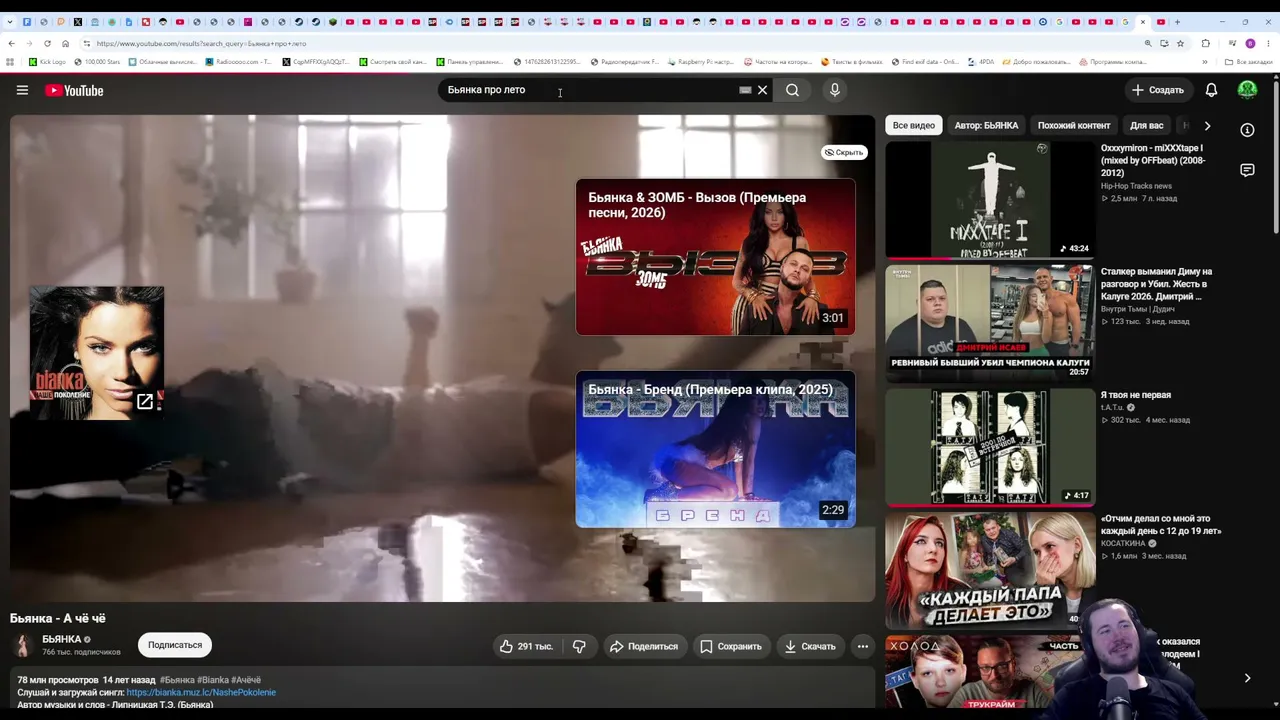Open the three-dot more actions menu under video
The height and width of the screenshot is (720, 1280).
[x=863, y=646]
